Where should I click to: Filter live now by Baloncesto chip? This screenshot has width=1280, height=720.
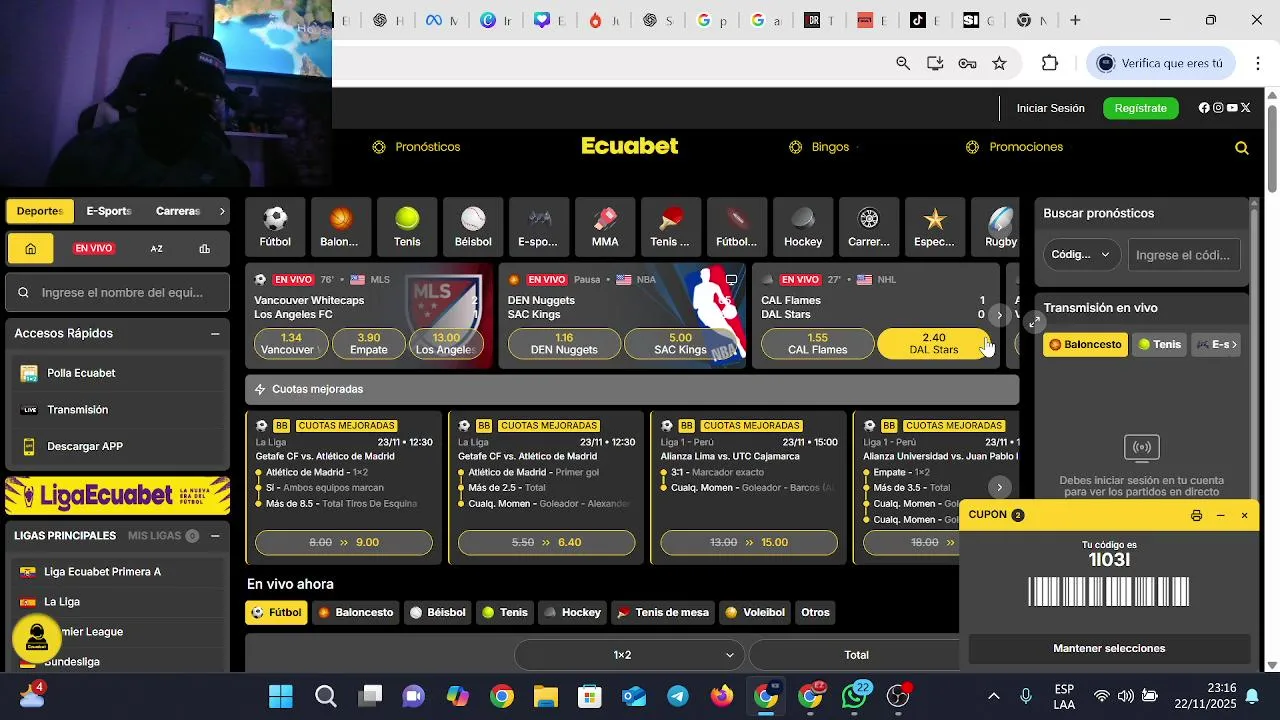click(x=356, y=612)
